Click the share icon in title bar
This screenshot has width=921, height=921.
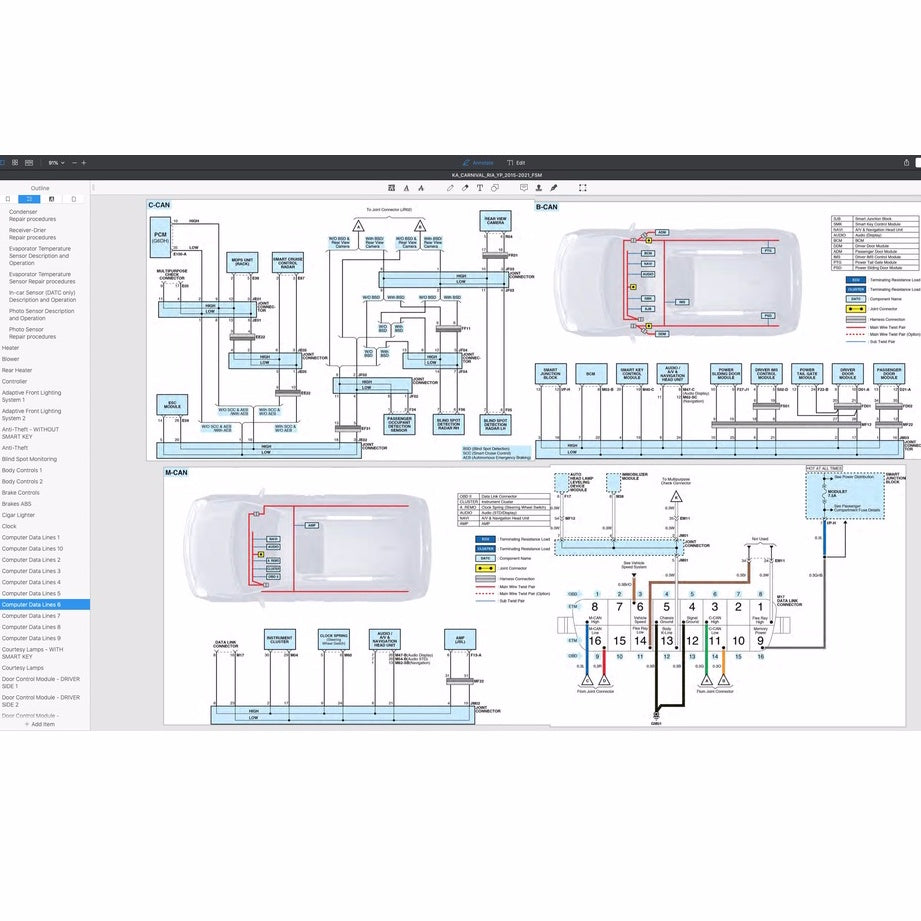click(x=906, y=162)
